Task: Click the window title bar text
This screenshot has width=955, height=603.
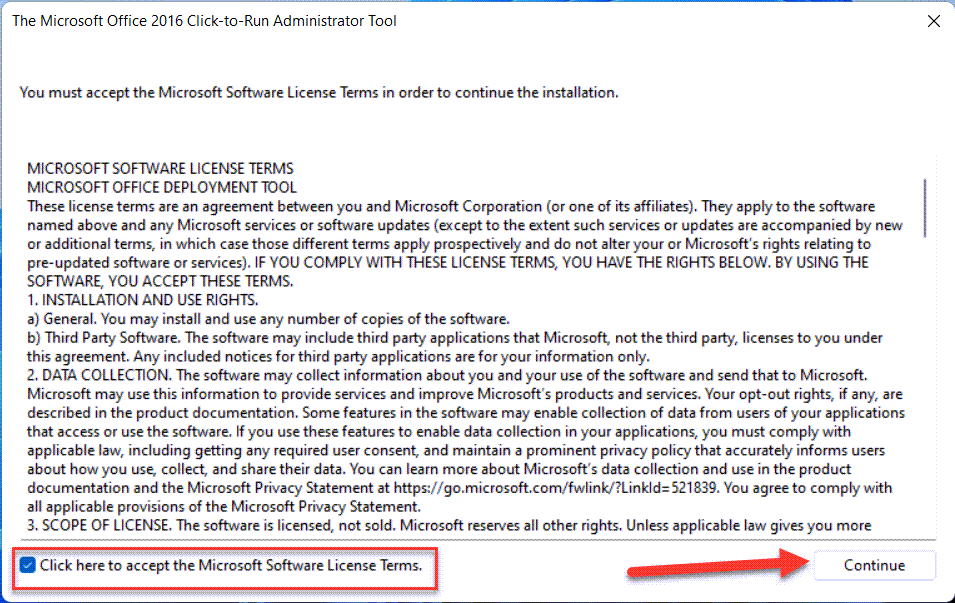Action: (x=204, y=21)
